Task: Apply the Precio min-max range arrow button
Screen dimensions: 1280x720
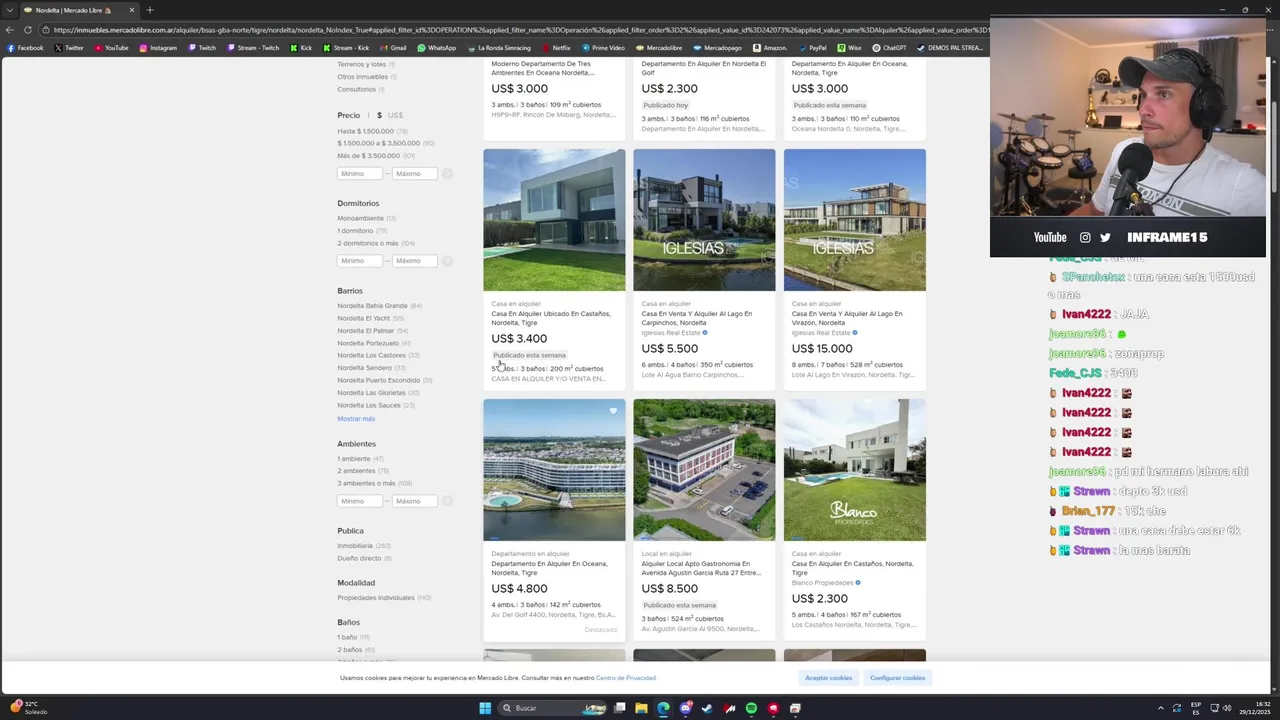Action: (447, 174)
